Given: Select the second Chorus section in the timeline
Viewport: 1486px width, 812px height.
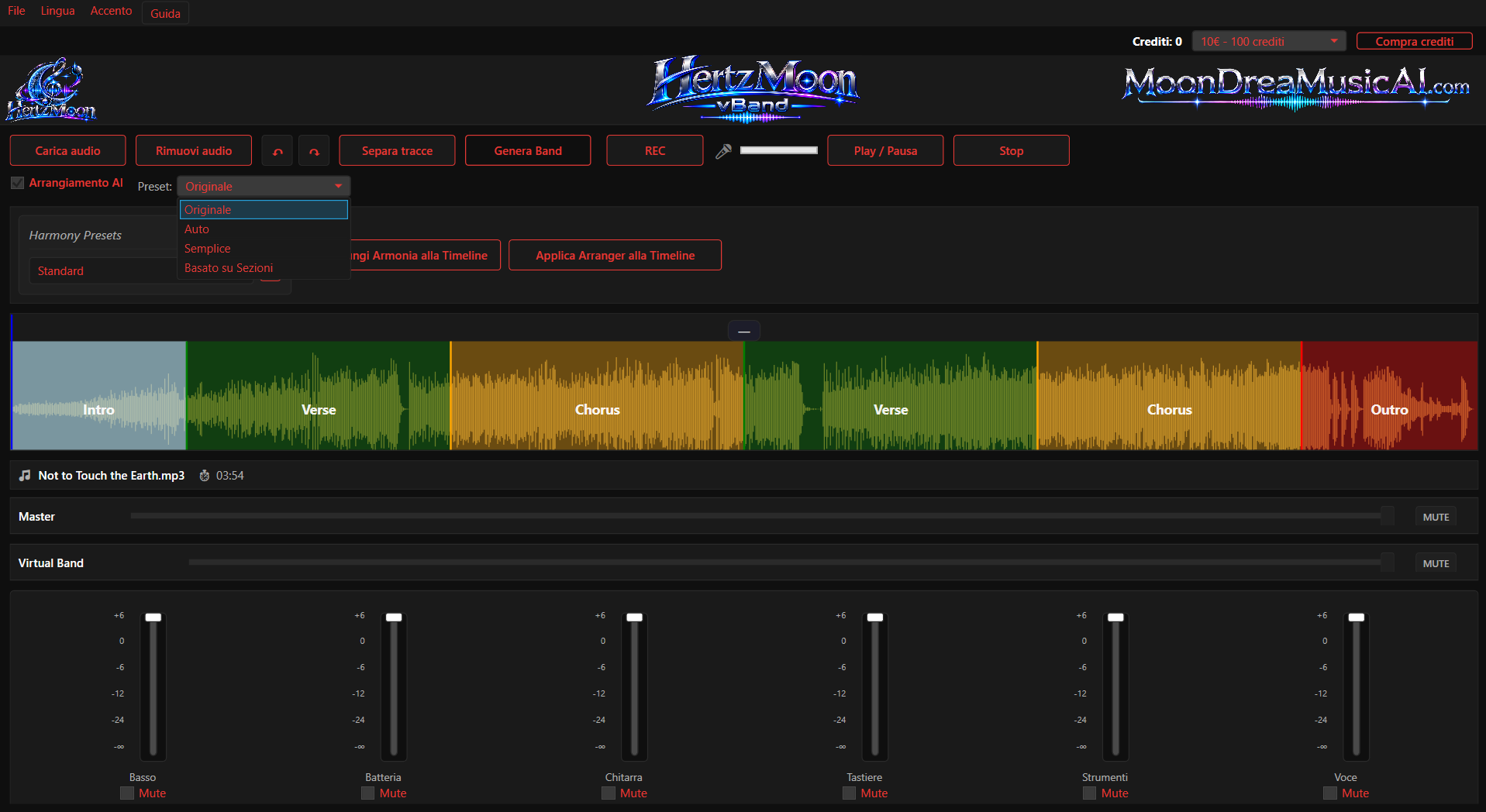Looking at the screenshot, I should tap(1170, 396).
